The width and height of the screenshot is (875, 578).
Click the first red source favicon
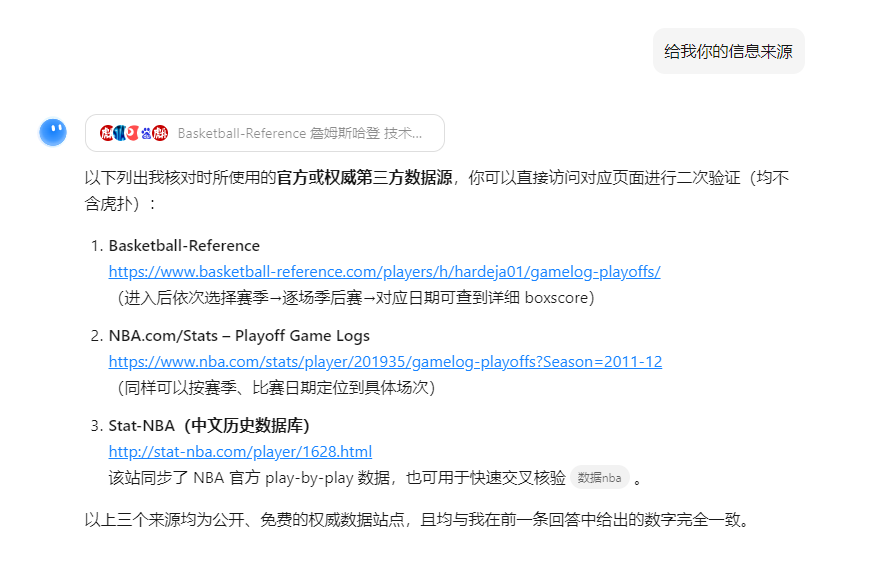(107, 133)
